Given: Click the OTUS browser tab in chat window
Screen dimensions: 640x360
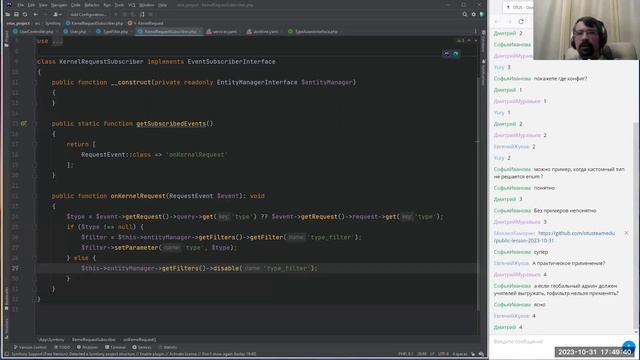Looking at the screenshot, I should pos(518,7).
